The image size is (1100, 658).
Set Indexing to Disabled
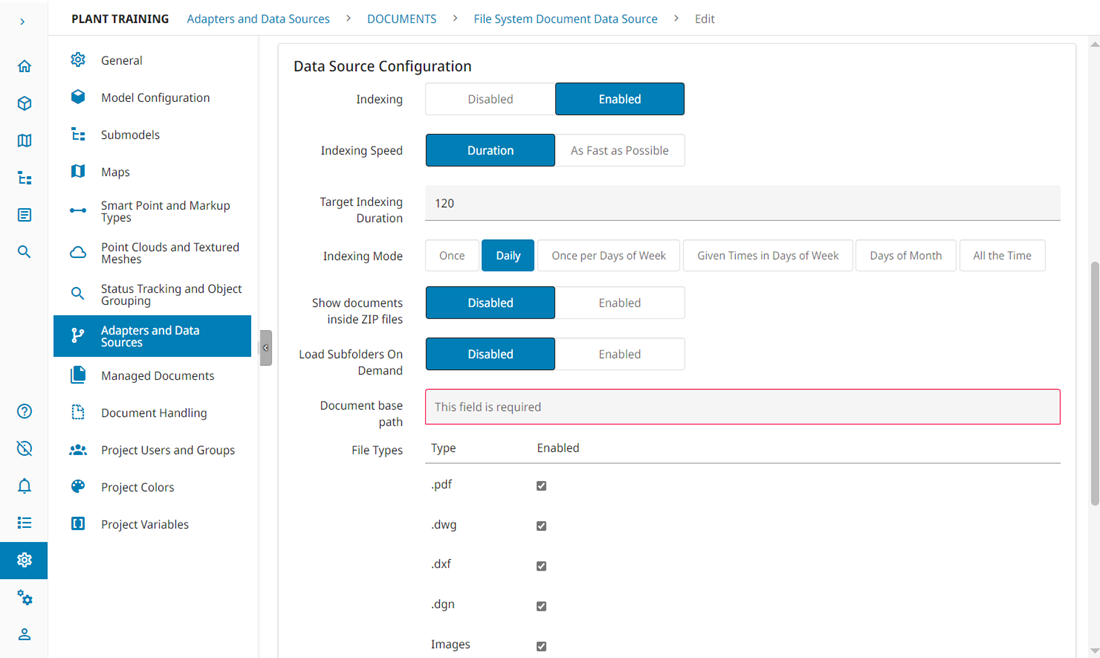490,99
